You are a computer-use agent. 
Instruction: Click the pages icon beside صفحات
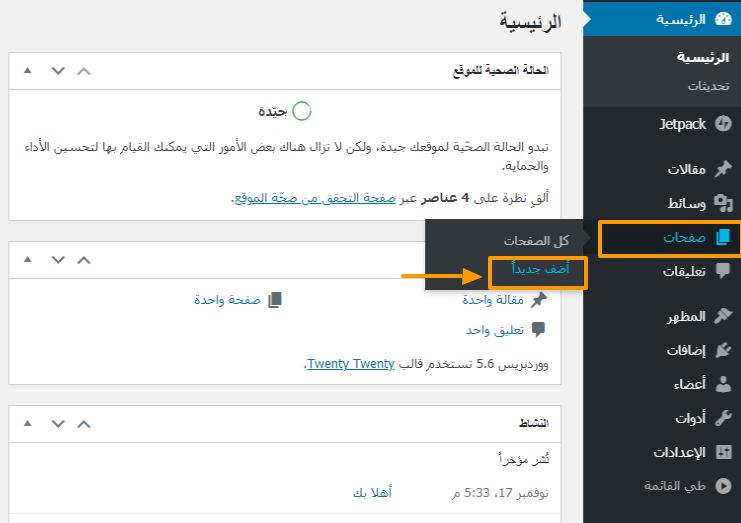click(x=723, y=237)
